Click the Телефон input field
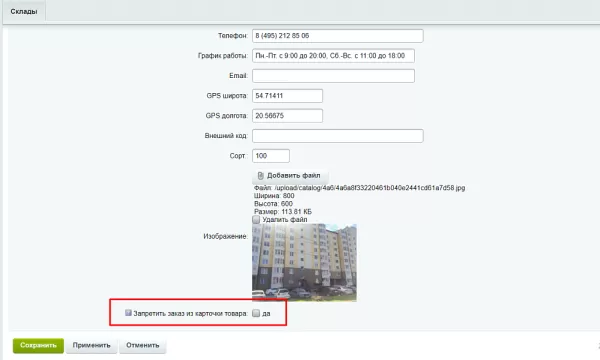Image resolution: width=600 pixels, height=360 pixels. 338,36
